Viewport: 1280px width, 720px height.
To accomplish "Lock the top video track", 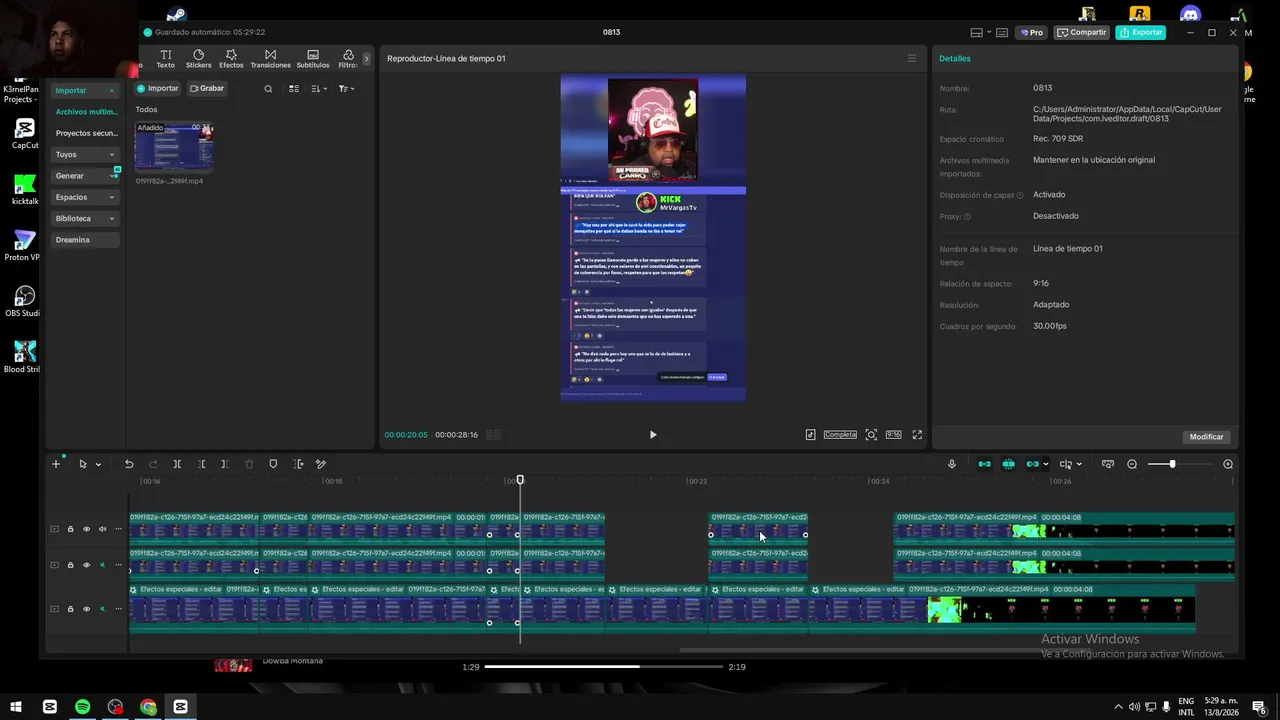I will click(70, 529).
